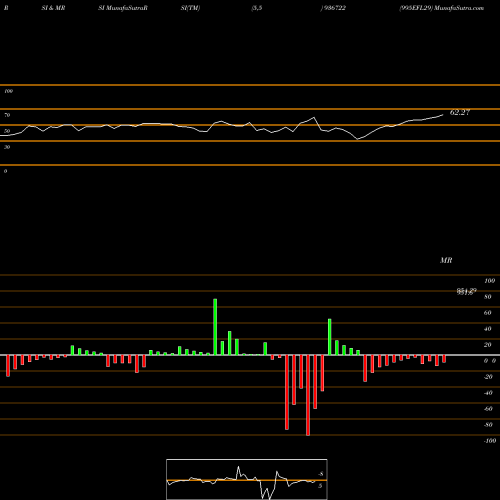Click the "936722" code in the header
This screenshot has height=500, width=500.
point(335,8)
